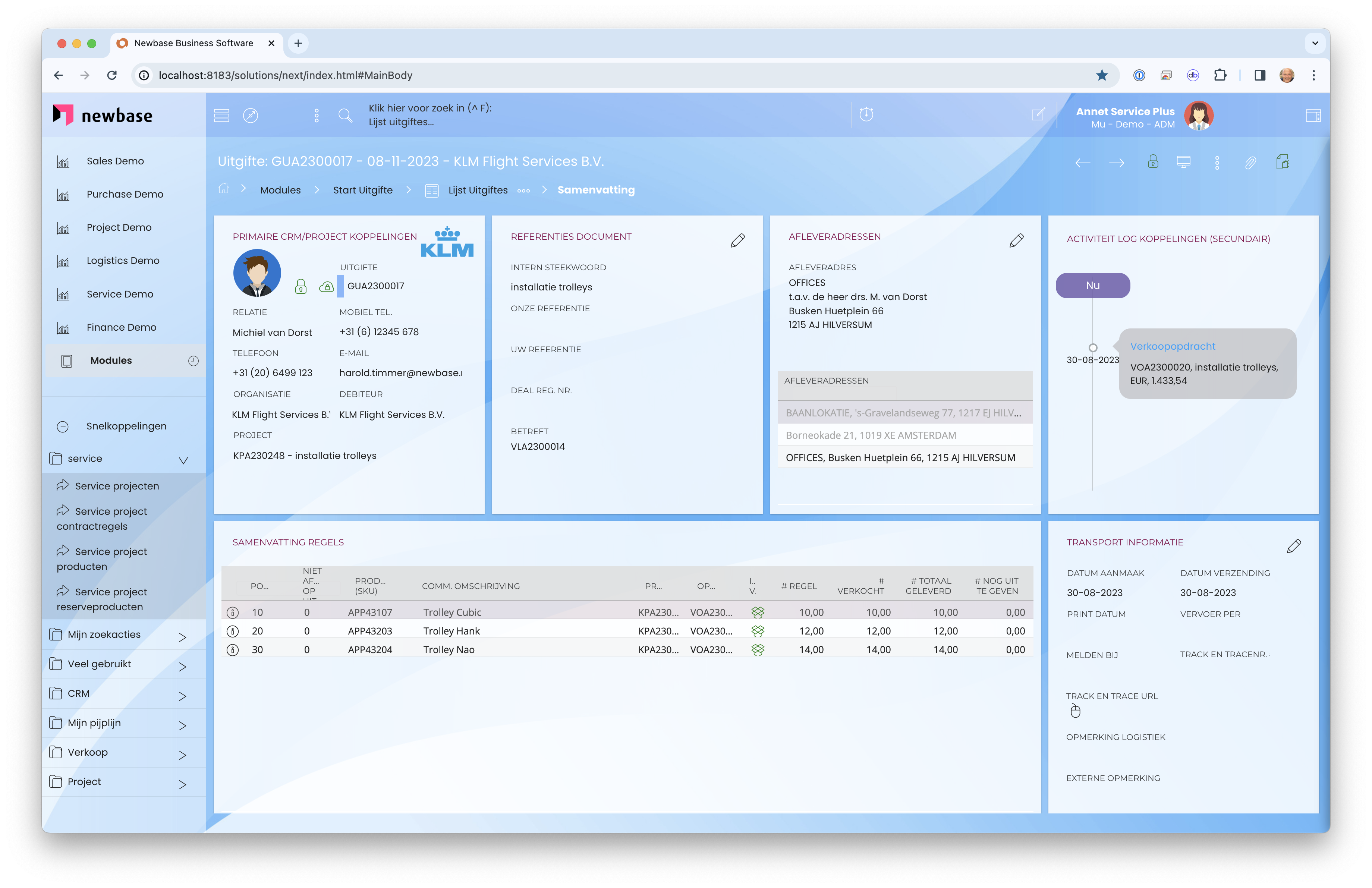Screen dimensions: 1372x888
Task: Edit Referenties Document with pencil icon
Action: point(737,240)
